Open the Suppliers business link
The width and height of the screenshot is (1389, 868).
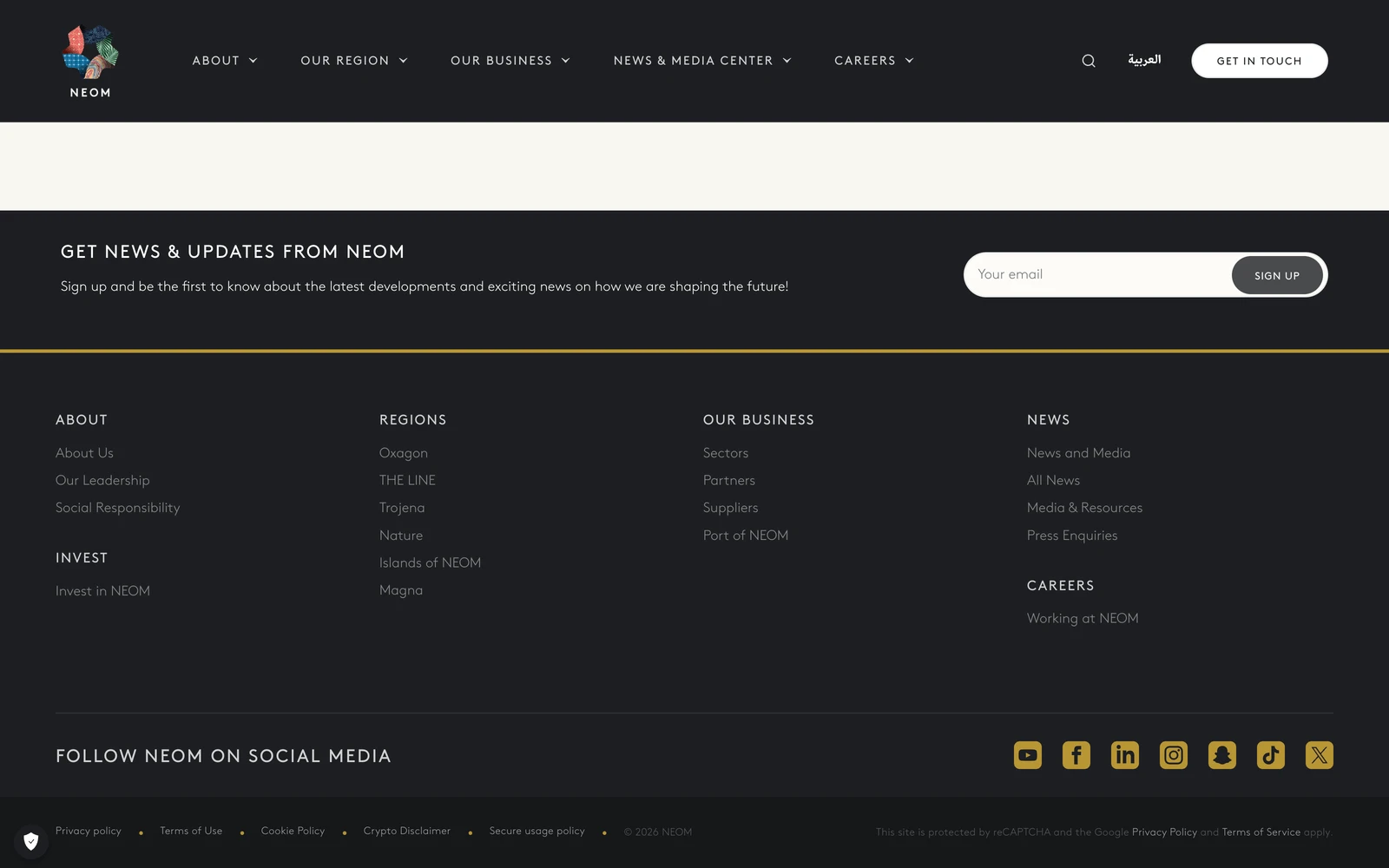731,508
